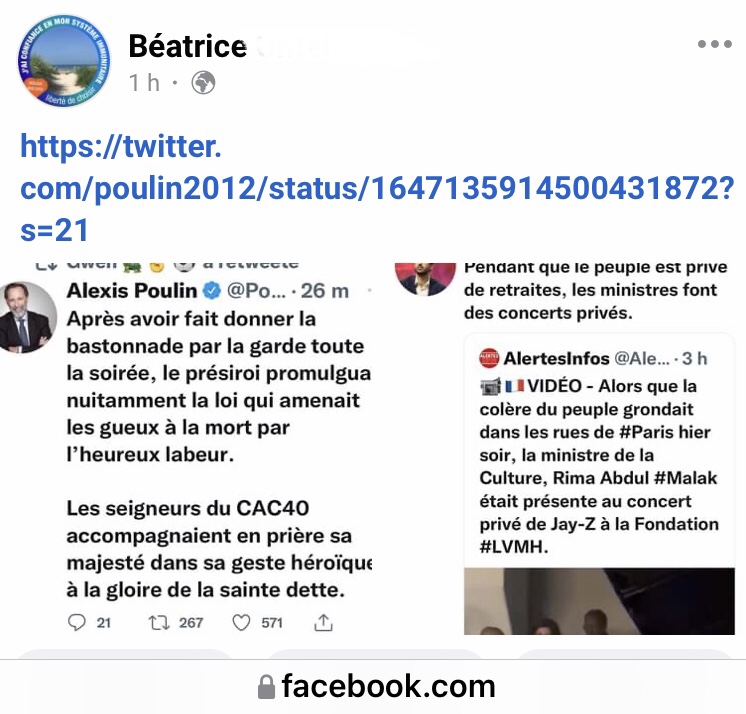
Task: Click the share upload arrow icon on tweet
Action: [323, 622]
